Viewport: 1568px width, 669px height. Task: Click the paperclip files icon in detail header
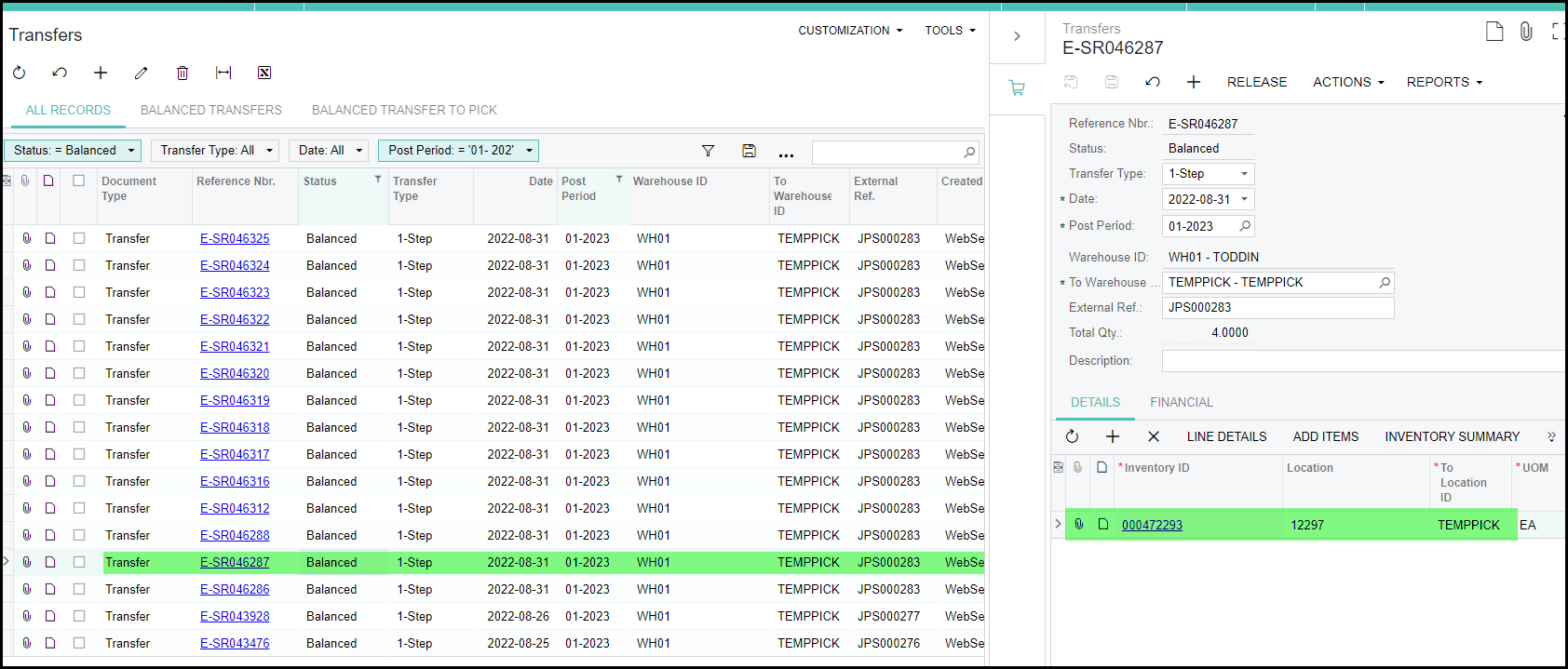[x=1526, y=32]
